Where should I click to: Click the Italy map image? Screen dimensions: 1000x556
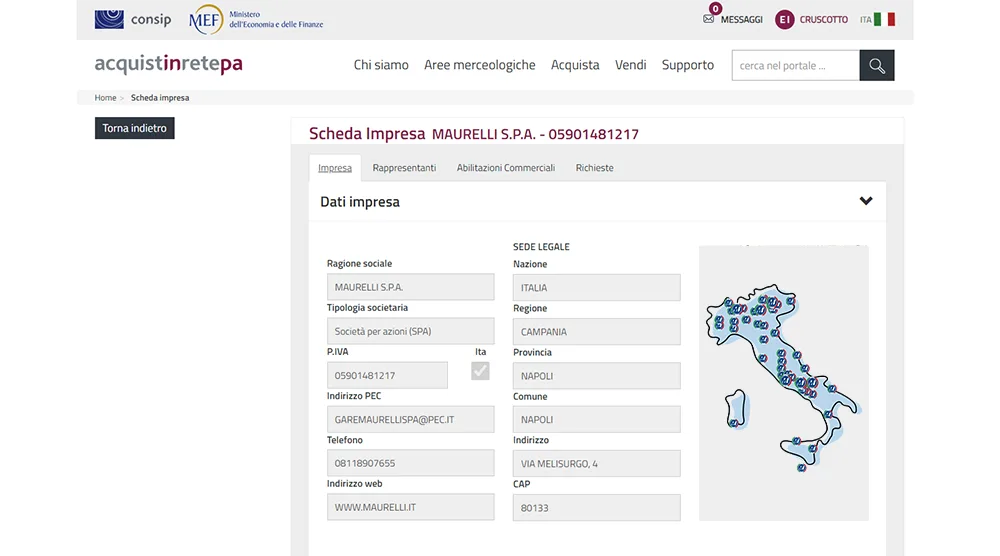tap(783, 382)
